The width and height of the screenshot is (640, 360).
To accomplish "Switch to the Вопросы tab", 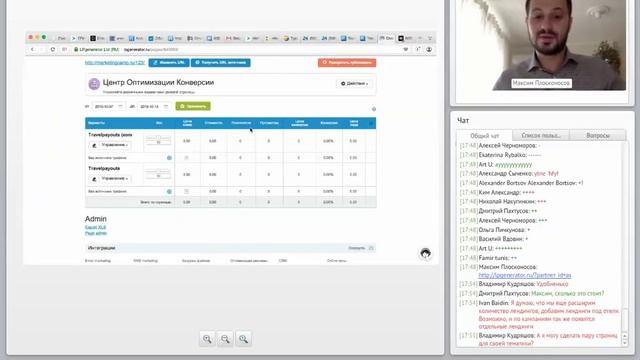I will pos(598,135).
